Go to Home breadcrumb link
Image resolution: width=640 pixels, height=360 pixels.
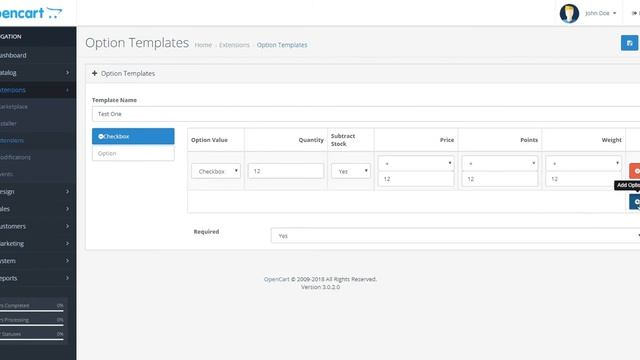coord(203,45)
